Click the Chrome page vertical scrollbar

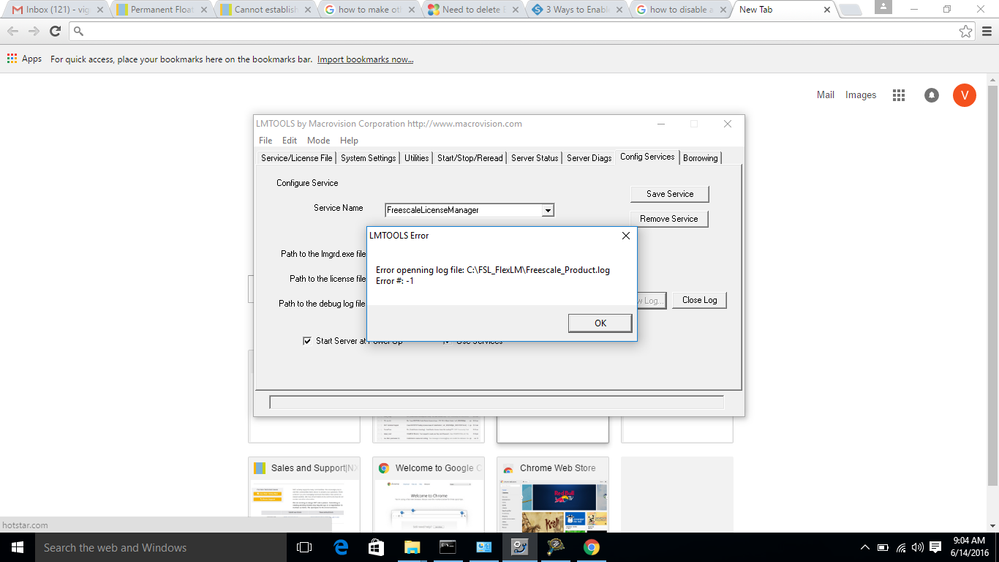993,285
